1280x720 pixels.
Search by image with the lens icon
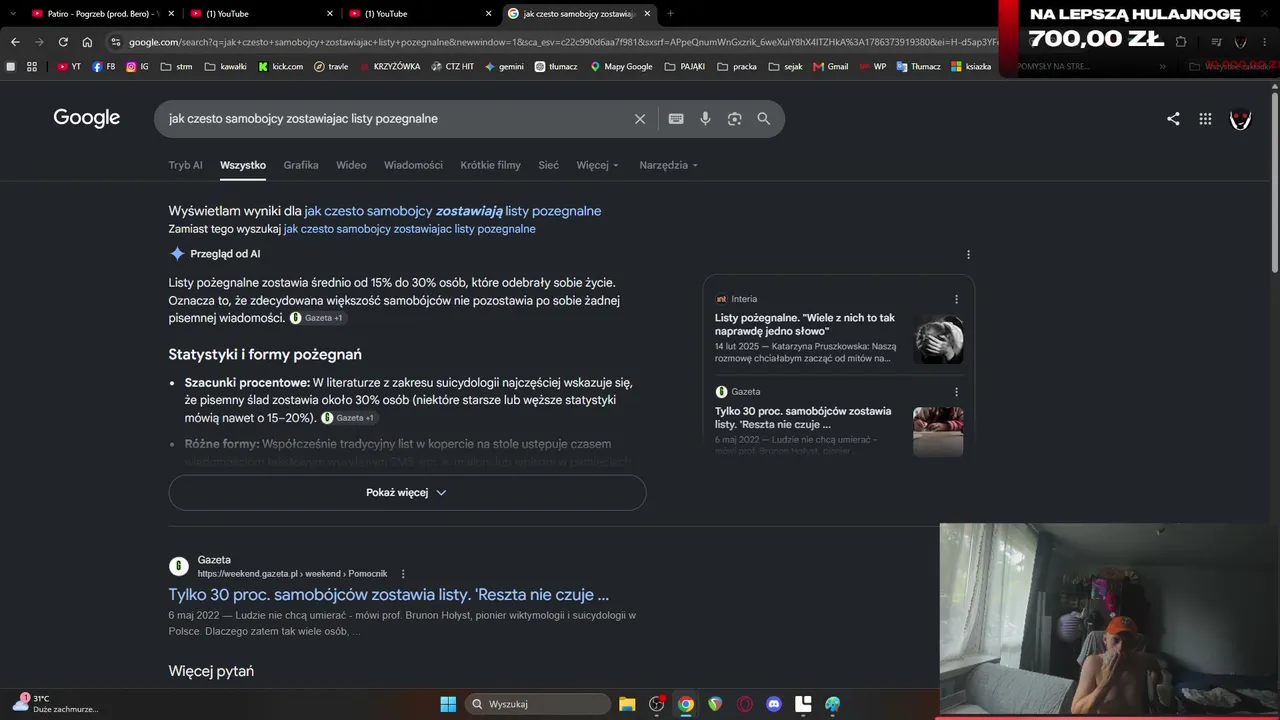pos(735,119)
